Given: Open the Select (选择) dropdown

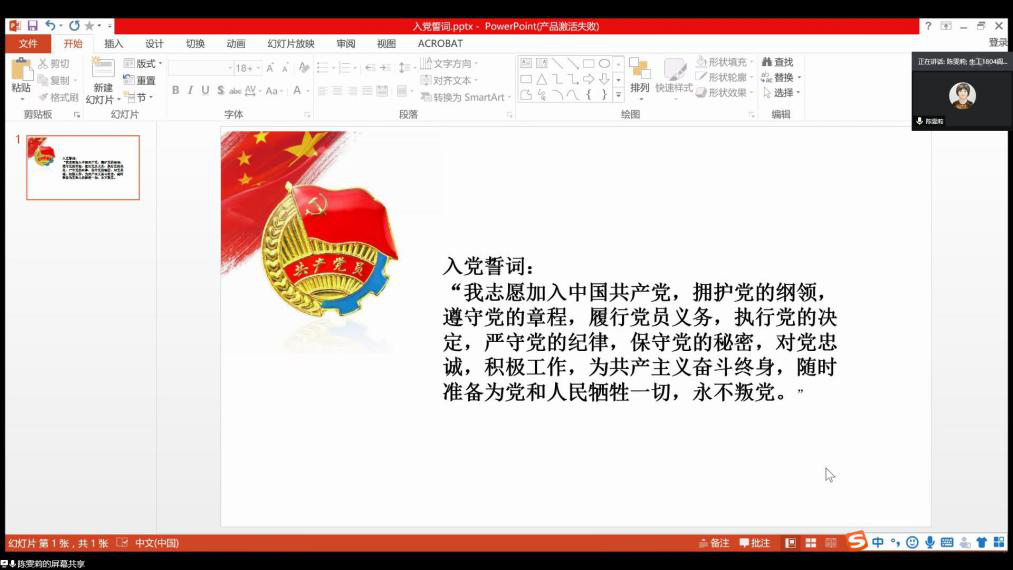Looking at the screenshot, I should [x=782, y=92].
